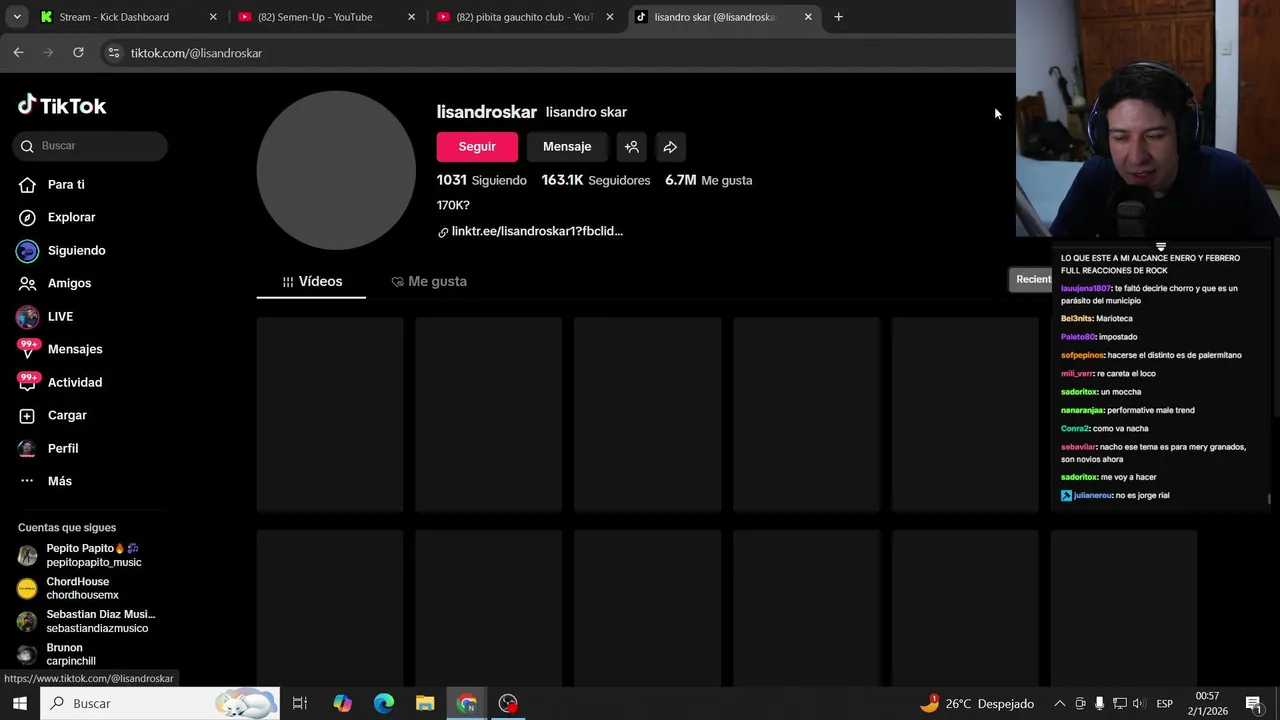Click the Mensaje button
Screen dimensions: 1280x720
[x=567, y=147]
